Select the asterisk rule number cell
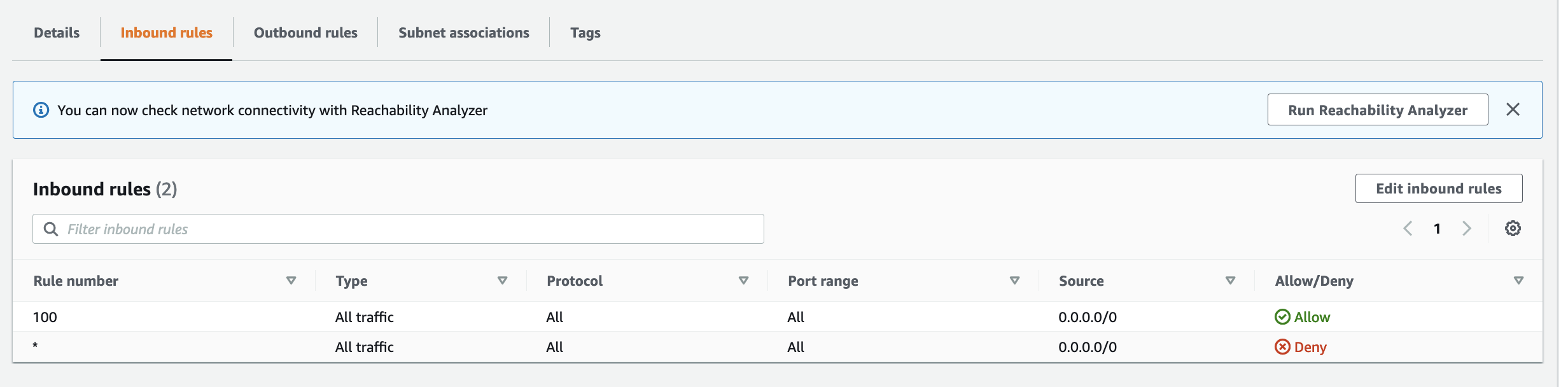1568x387 pixels. (36, 346)
